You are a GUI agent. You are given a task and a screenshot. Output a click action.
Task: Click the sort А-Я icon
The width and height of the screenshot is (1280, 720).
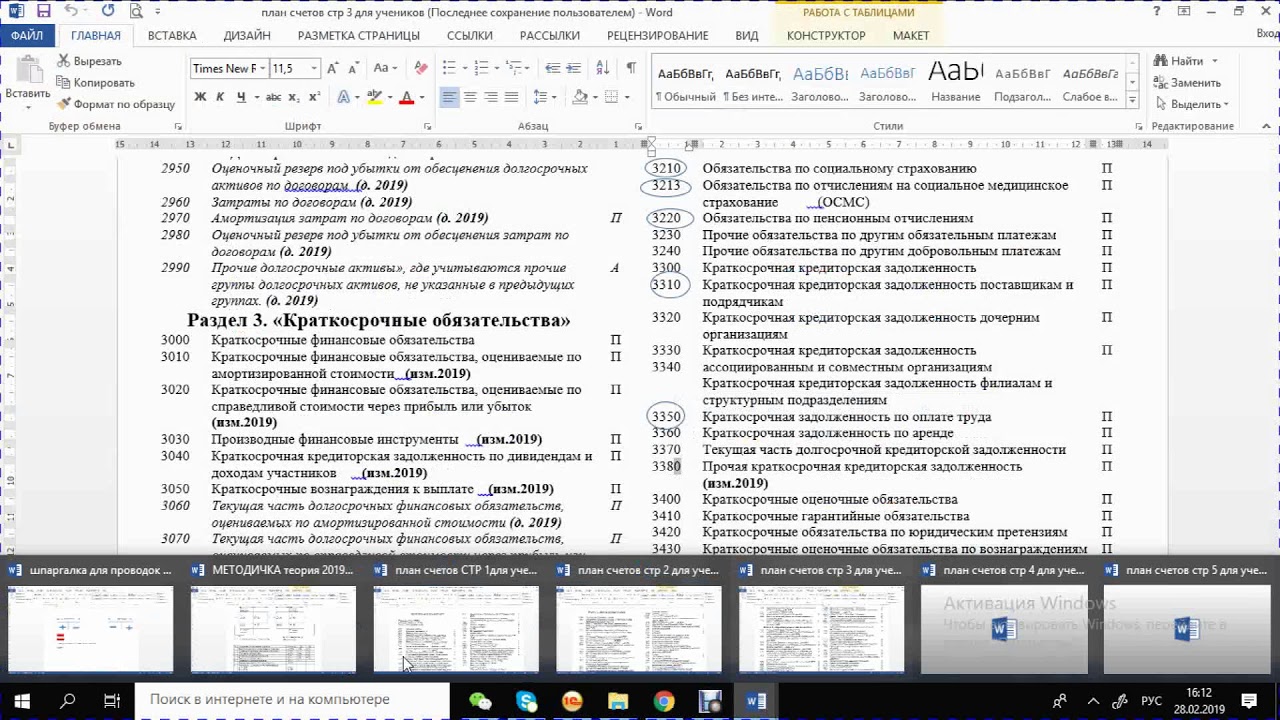602,68
